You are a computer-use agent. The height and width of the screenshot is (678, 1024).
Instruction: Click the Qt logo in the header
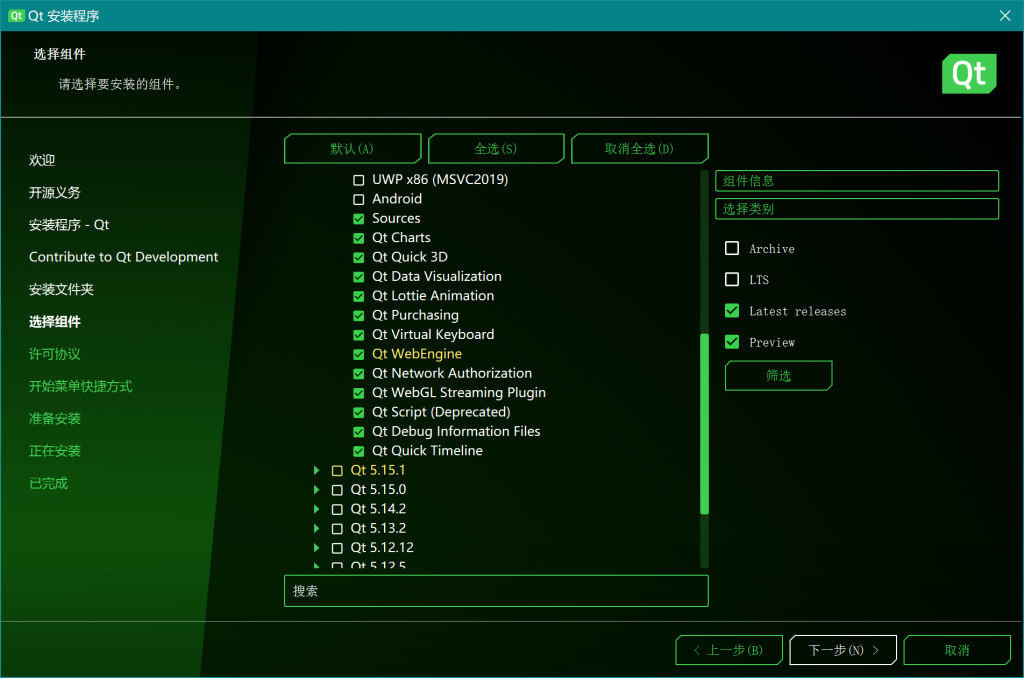point(968,74)
